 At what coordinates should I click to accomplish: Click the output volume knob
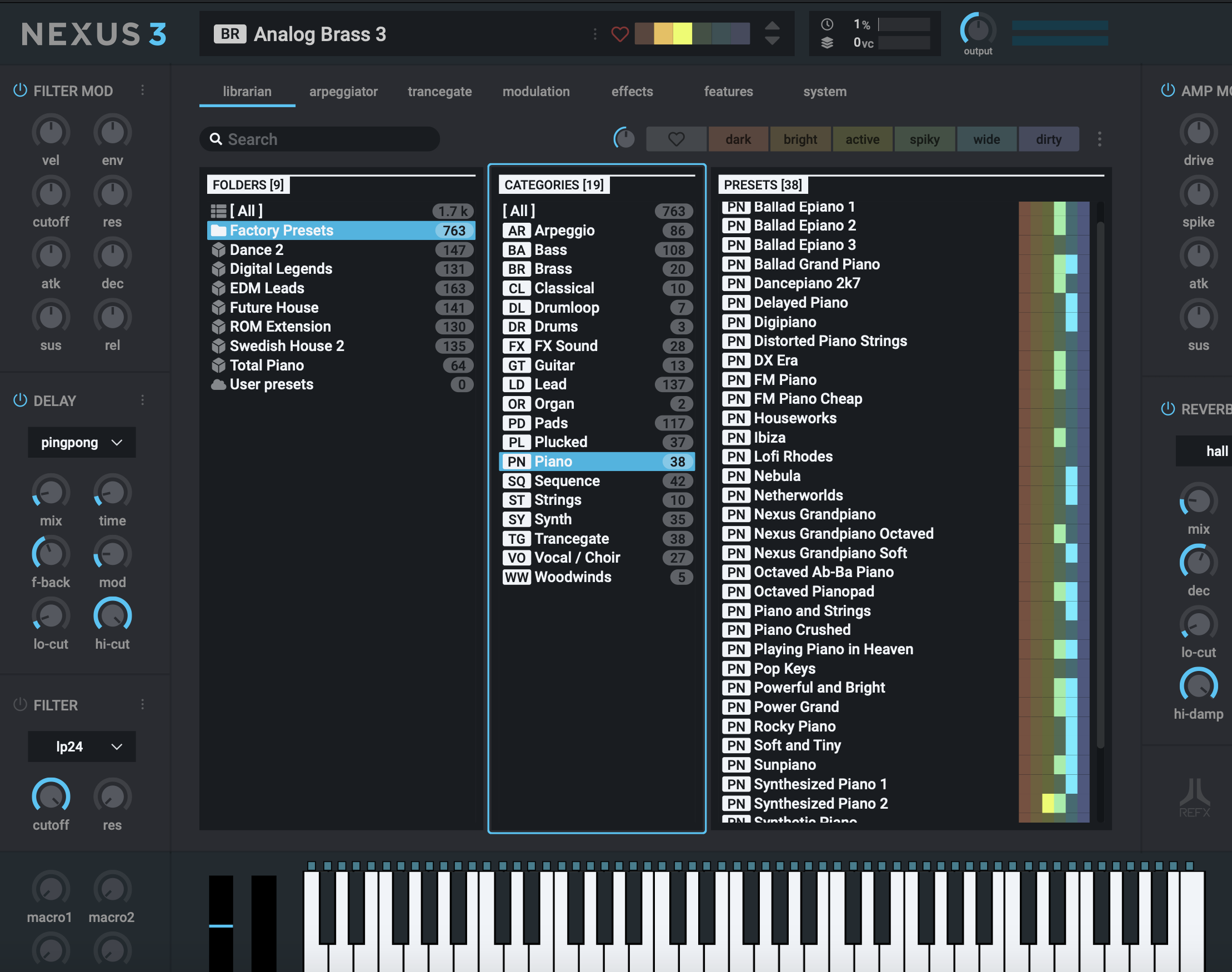(978, 29)
